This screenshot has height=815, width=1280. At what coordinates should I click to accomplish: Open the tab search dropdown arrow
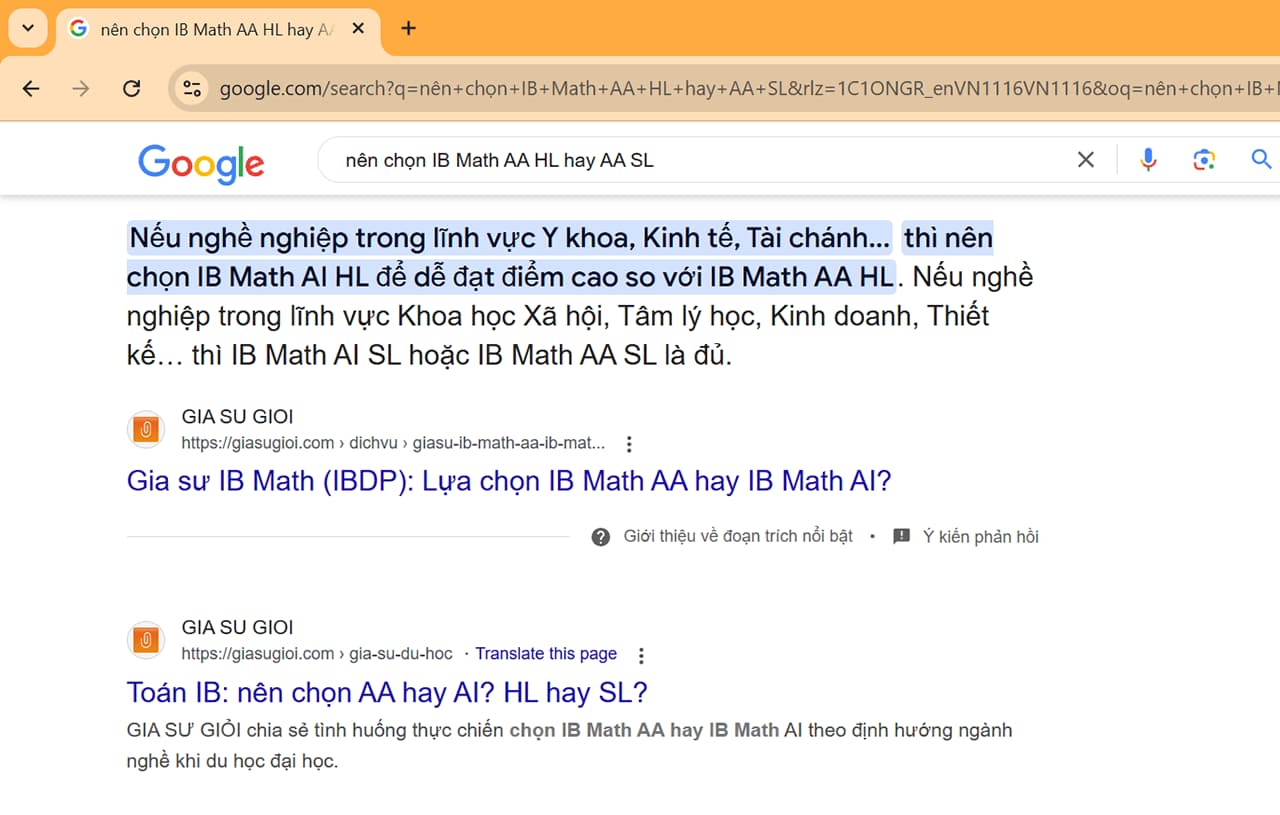click(27, 28)
